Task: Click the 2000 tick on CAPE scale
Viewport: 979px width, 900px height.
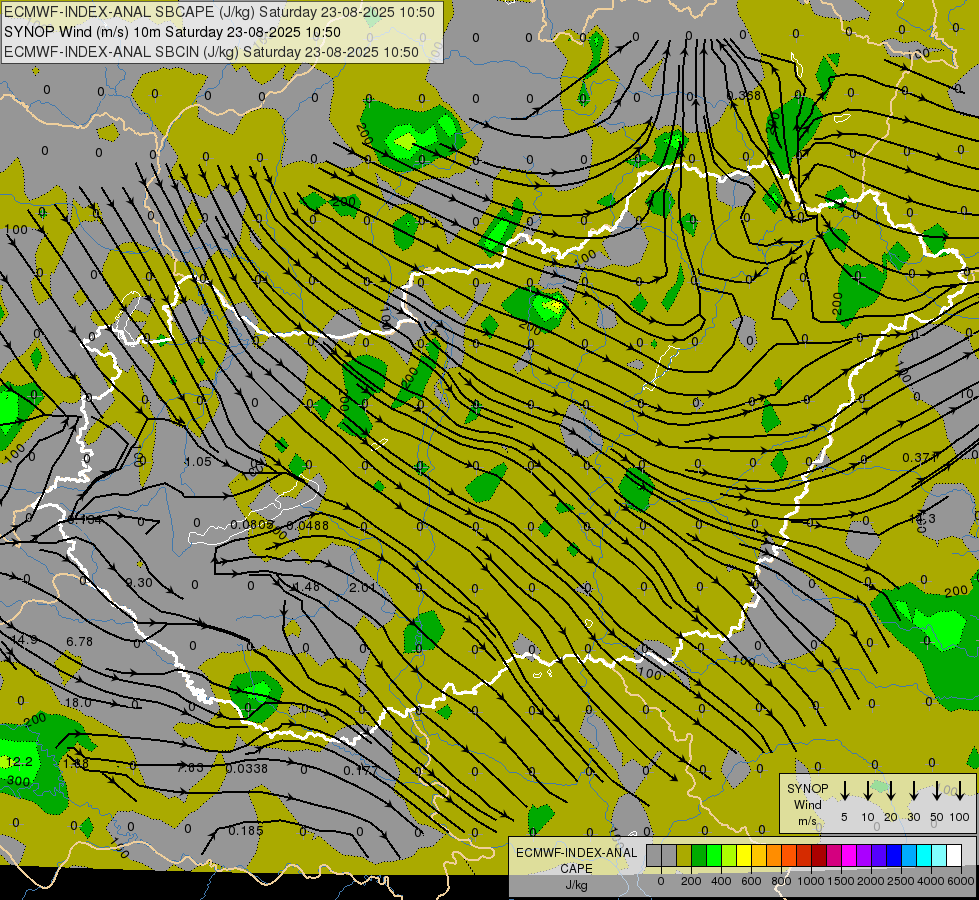Action: tap(870, 881)
